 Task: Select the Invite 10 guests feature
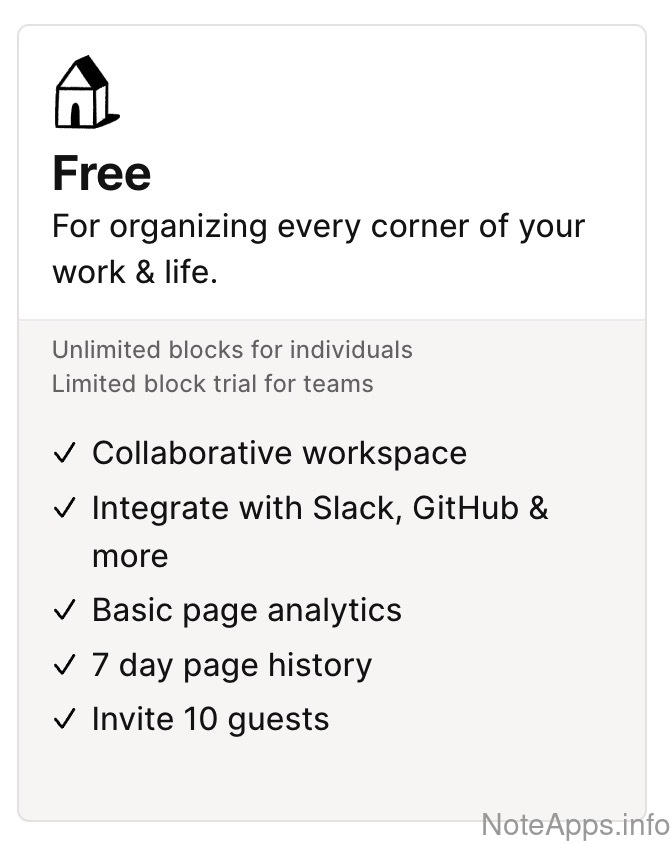210,719
